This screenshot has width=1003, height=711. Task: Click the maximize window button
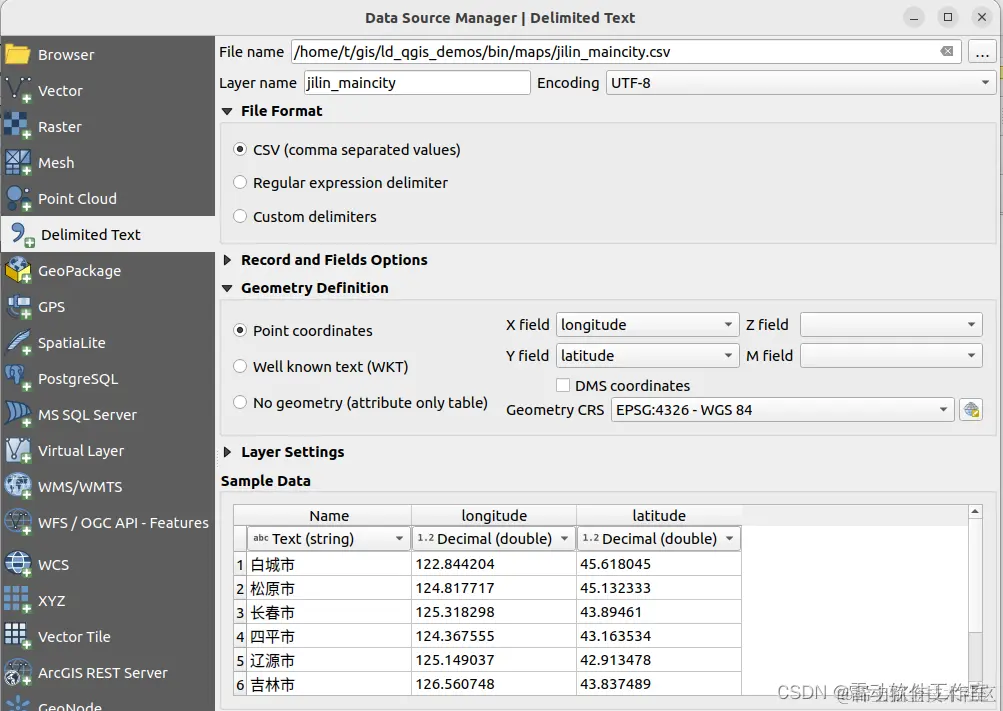pos(948,17)
